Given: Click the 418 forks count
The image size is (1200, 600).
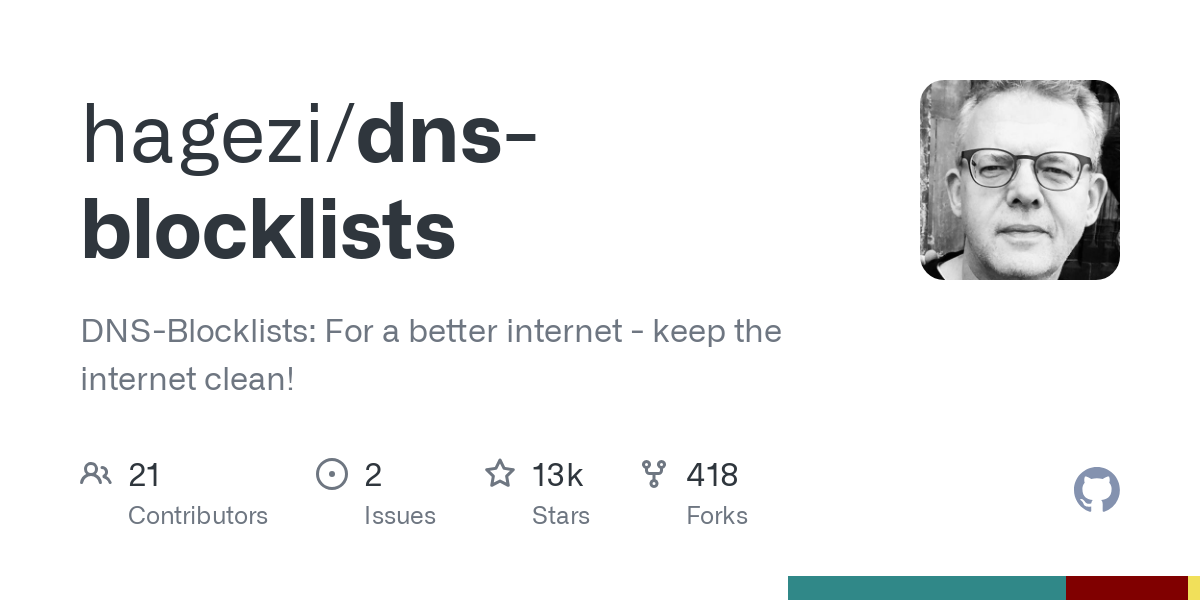Looking at the screenshot, I should pos(712,475).
